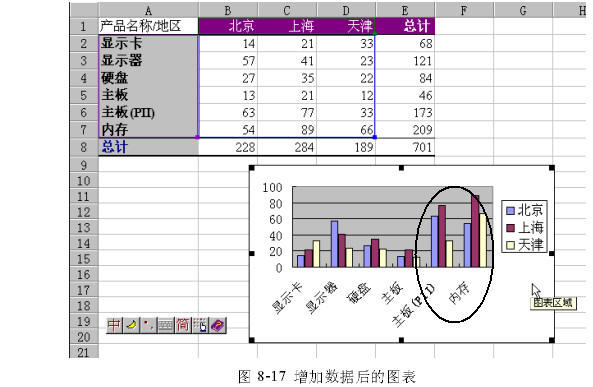Select the 主板 (PII) product cell
This screenshot has height=387, width=593.
pos(148,112)
